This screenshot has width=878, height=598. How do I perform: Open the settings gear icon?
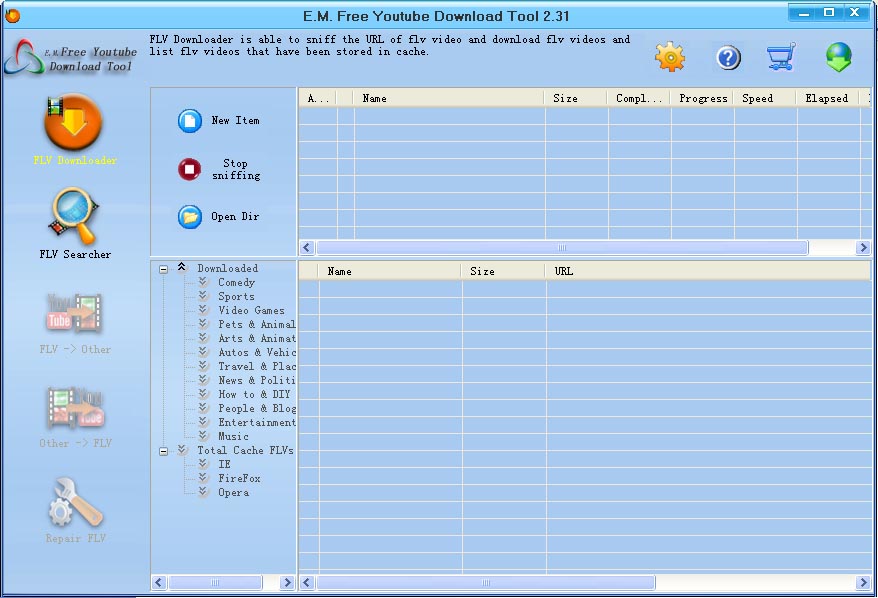point(669,57)
